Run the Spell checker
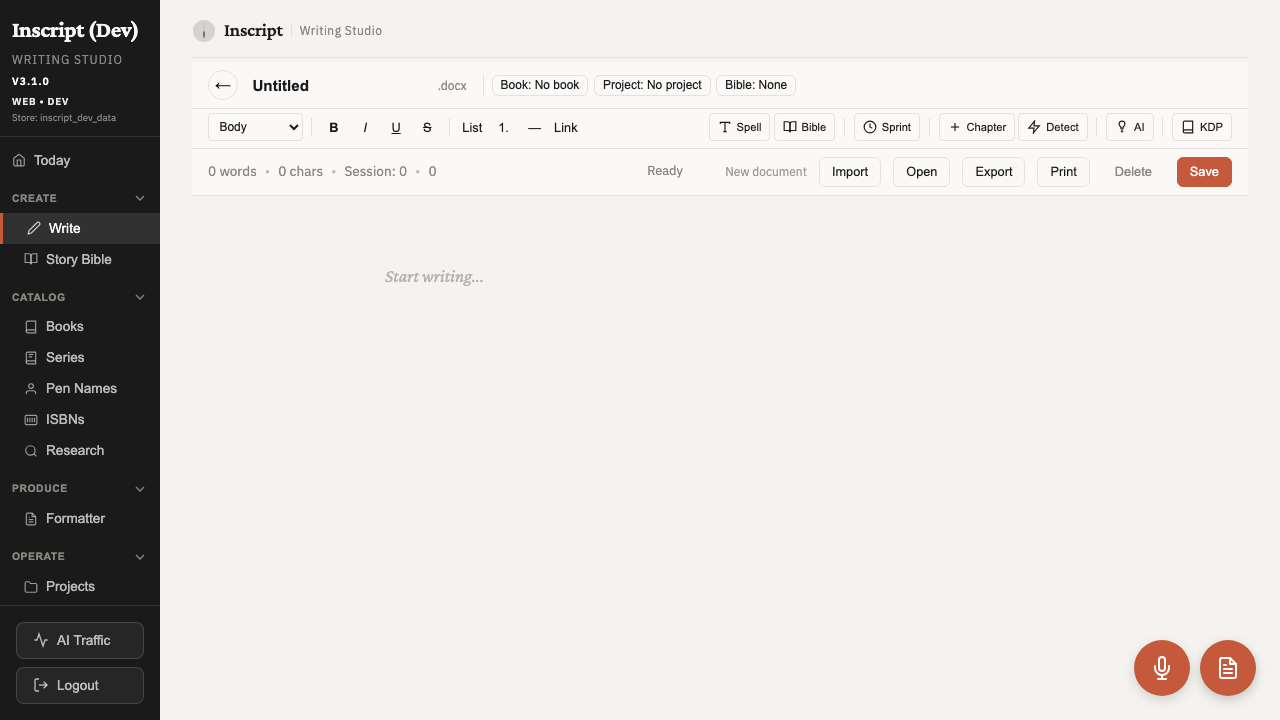This screenshot has height=720, width=1280. (739, 127)
